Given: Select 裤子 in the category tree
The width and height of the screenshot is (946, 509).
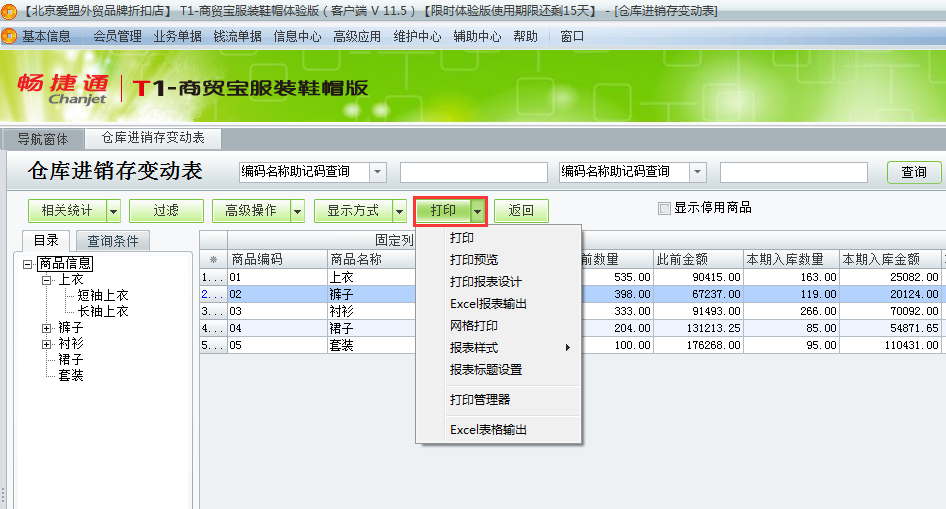Looking at the screenshot, I should (71, 327).
